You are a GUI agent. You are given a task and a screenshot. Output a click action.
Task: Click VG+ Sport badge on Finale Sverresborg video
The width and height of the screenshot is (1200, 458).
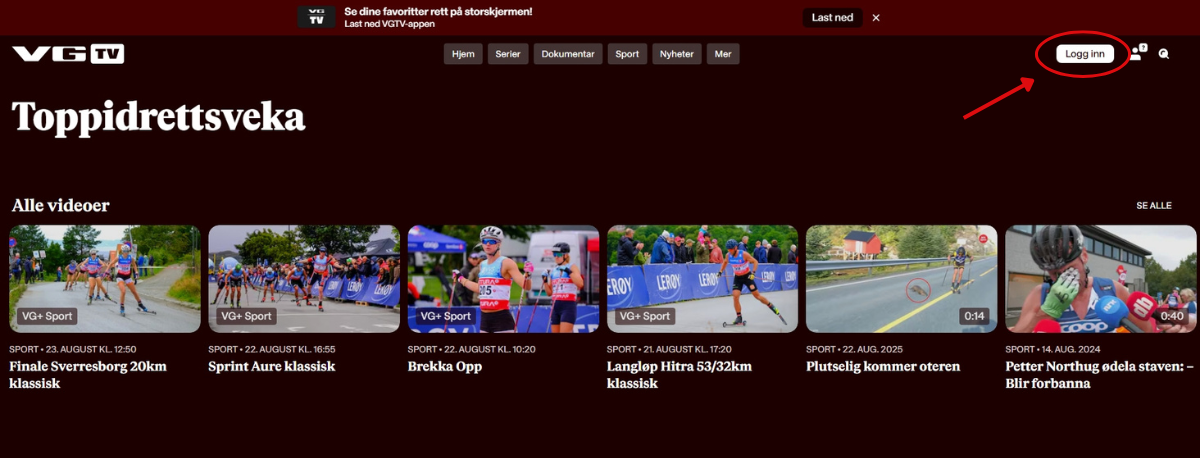(47, 316)
